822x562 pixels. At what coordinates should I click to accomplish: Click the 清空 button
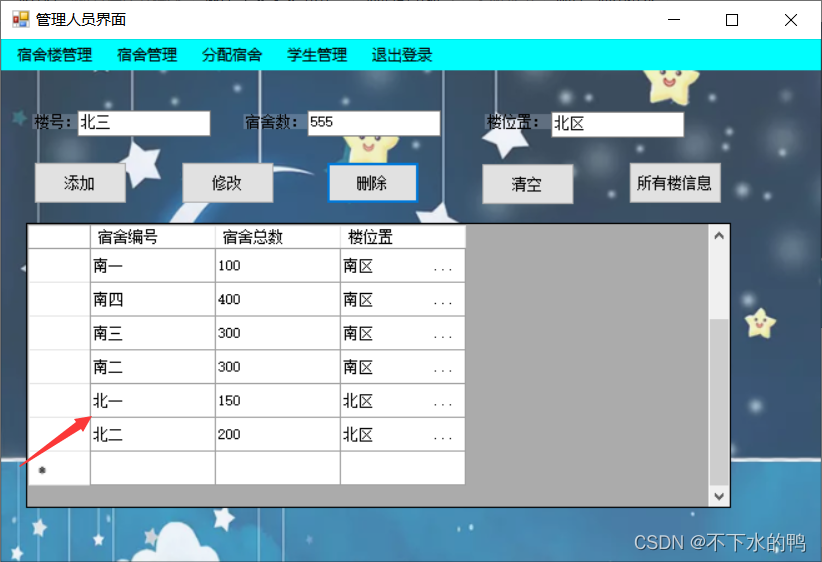point(527,184)
